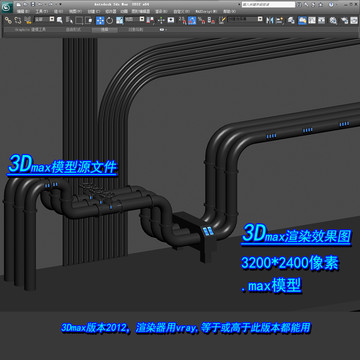Open the Material Editor
Viewport: 360px width, 360px height.
click(x=333, y=20)
